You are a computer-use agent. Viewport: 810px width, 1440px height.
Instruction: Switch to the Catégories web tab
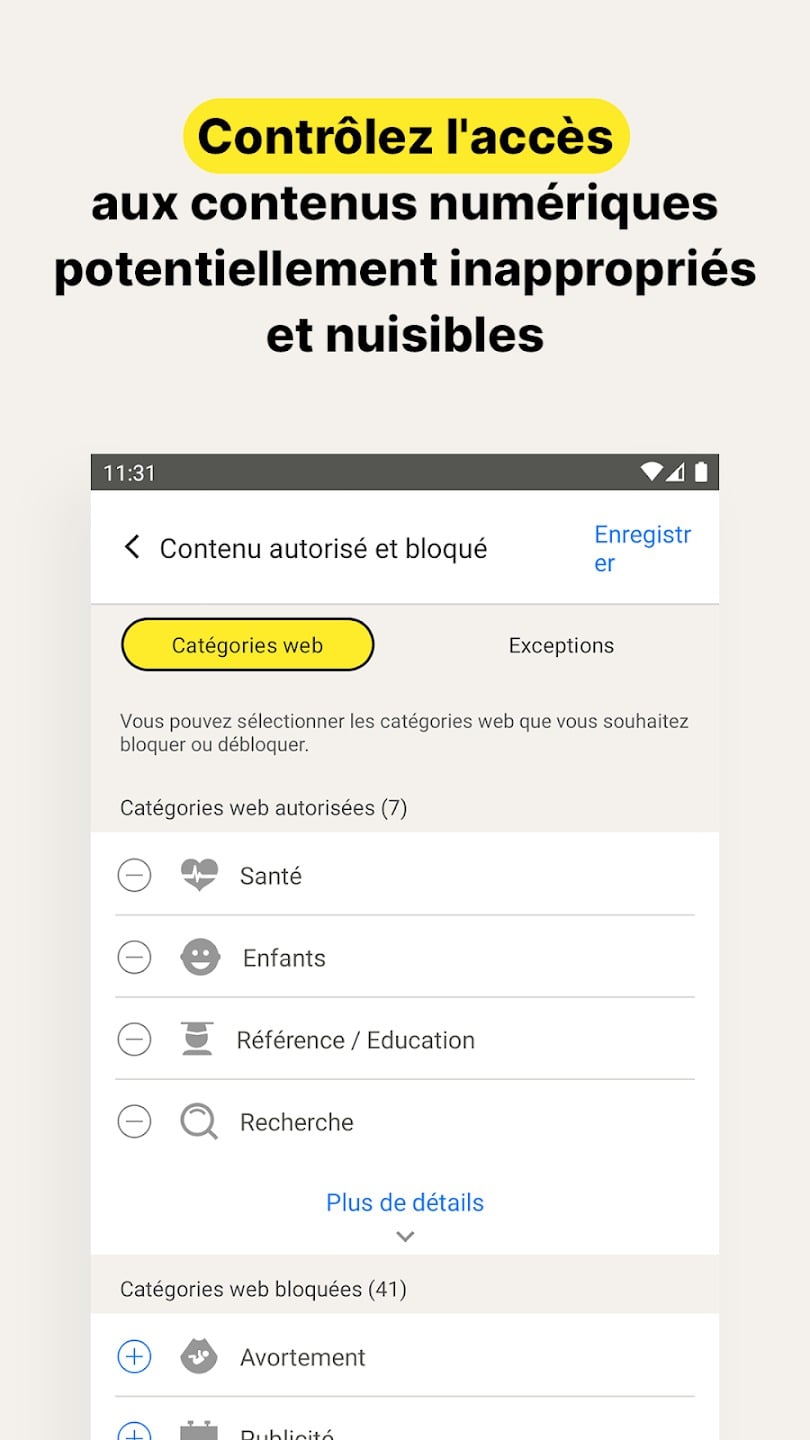pos(247,645)
